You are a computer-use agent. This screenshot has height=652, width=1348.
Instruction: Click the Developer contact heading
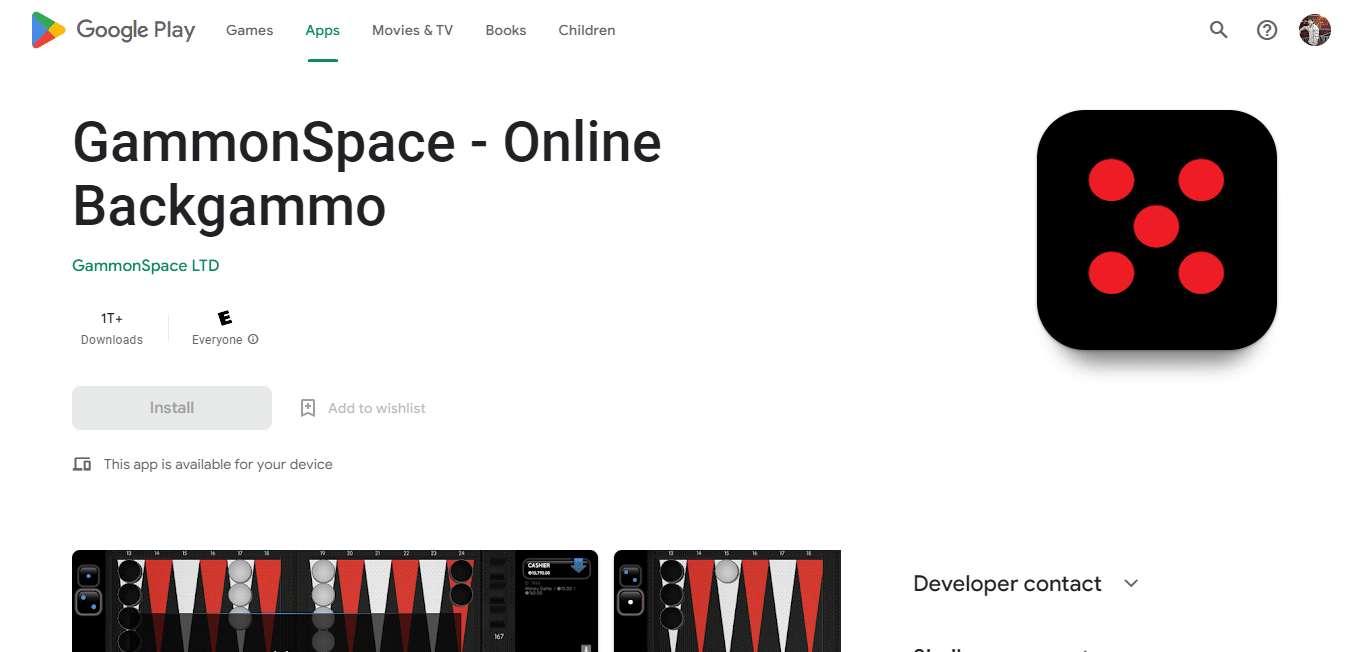coord(1007,584)
